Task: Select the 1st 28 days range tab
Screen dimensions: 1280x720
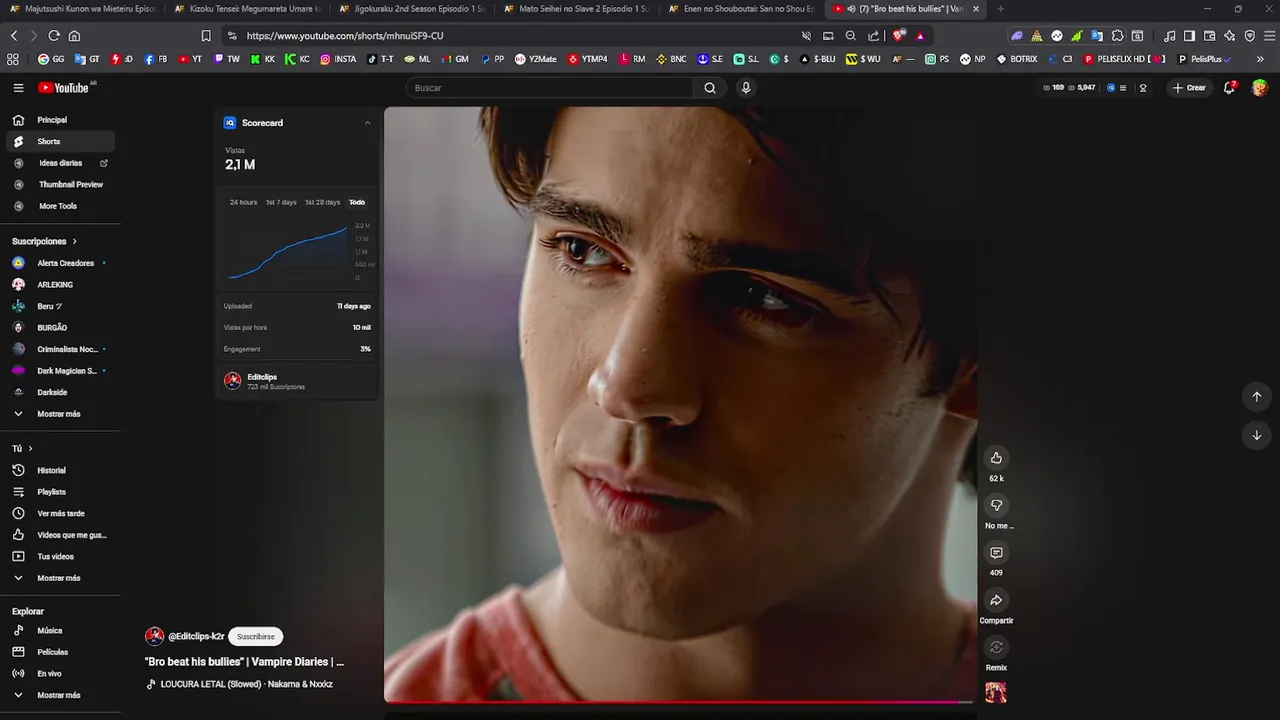Action: [x=322, y=202]
